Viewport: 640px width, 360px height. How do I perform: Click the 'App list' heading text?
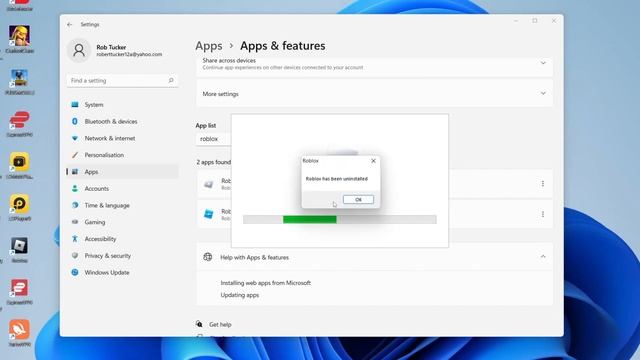pyautogui.click(x=206, y=126)
